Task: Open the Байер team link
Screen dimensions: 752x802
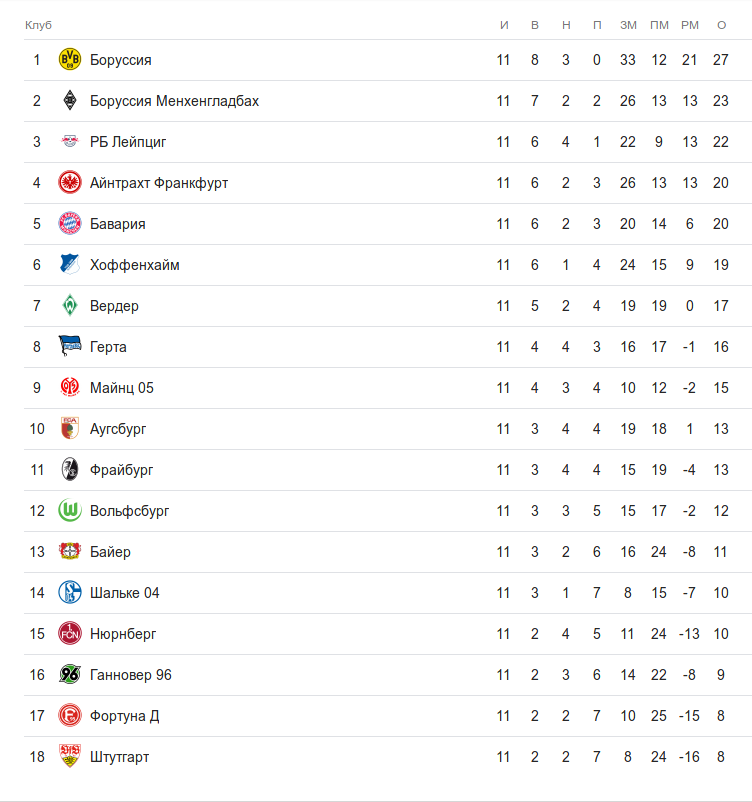Action: tap(110, 552)
